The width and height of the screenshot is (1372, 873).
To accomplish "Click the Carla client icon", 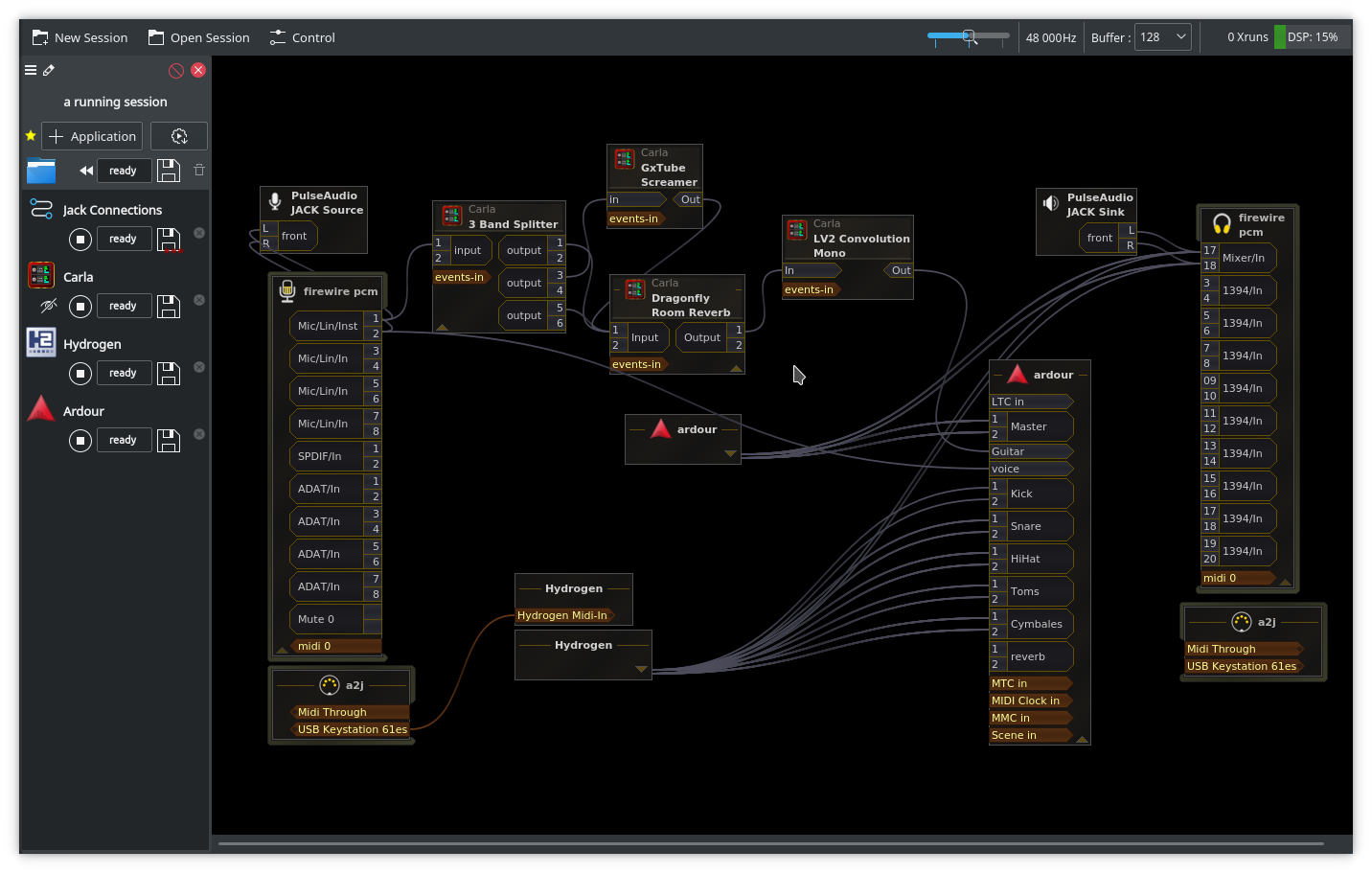I will pos(41,276).
